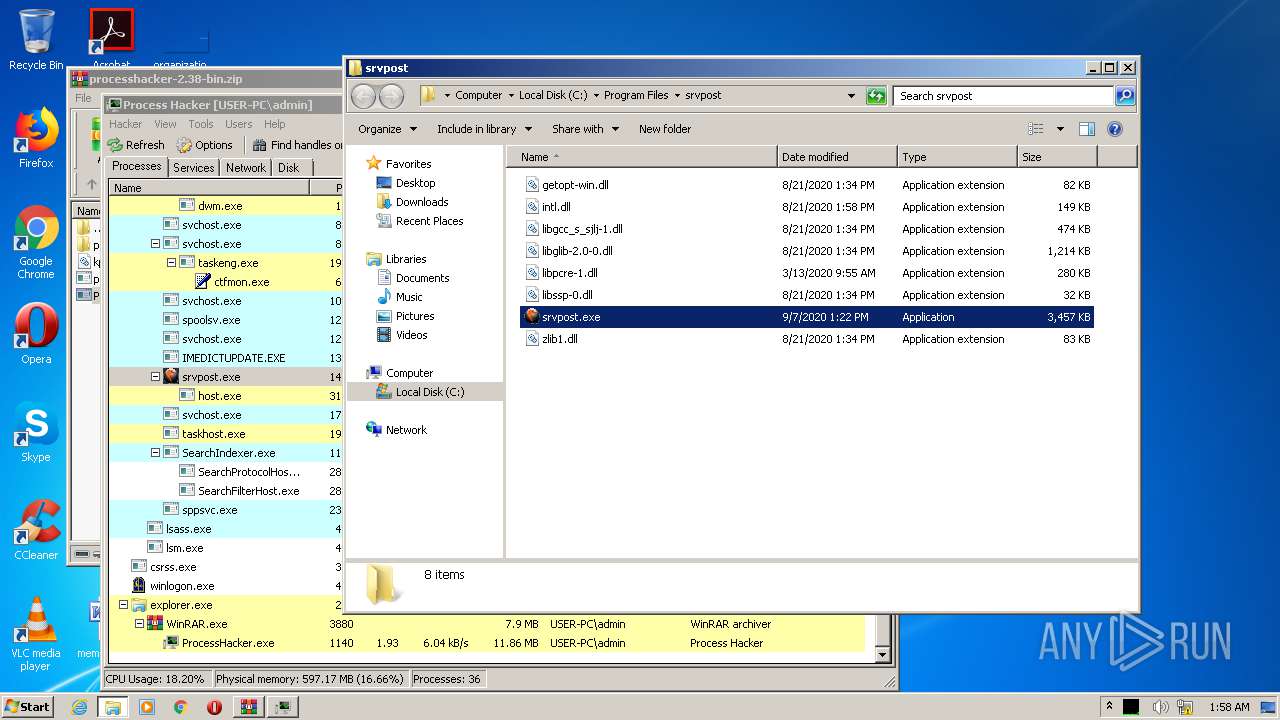Show the preview pane icon
This screenshot has height=720, width=1280.
pyautogui.click(x=1087, y=129)
